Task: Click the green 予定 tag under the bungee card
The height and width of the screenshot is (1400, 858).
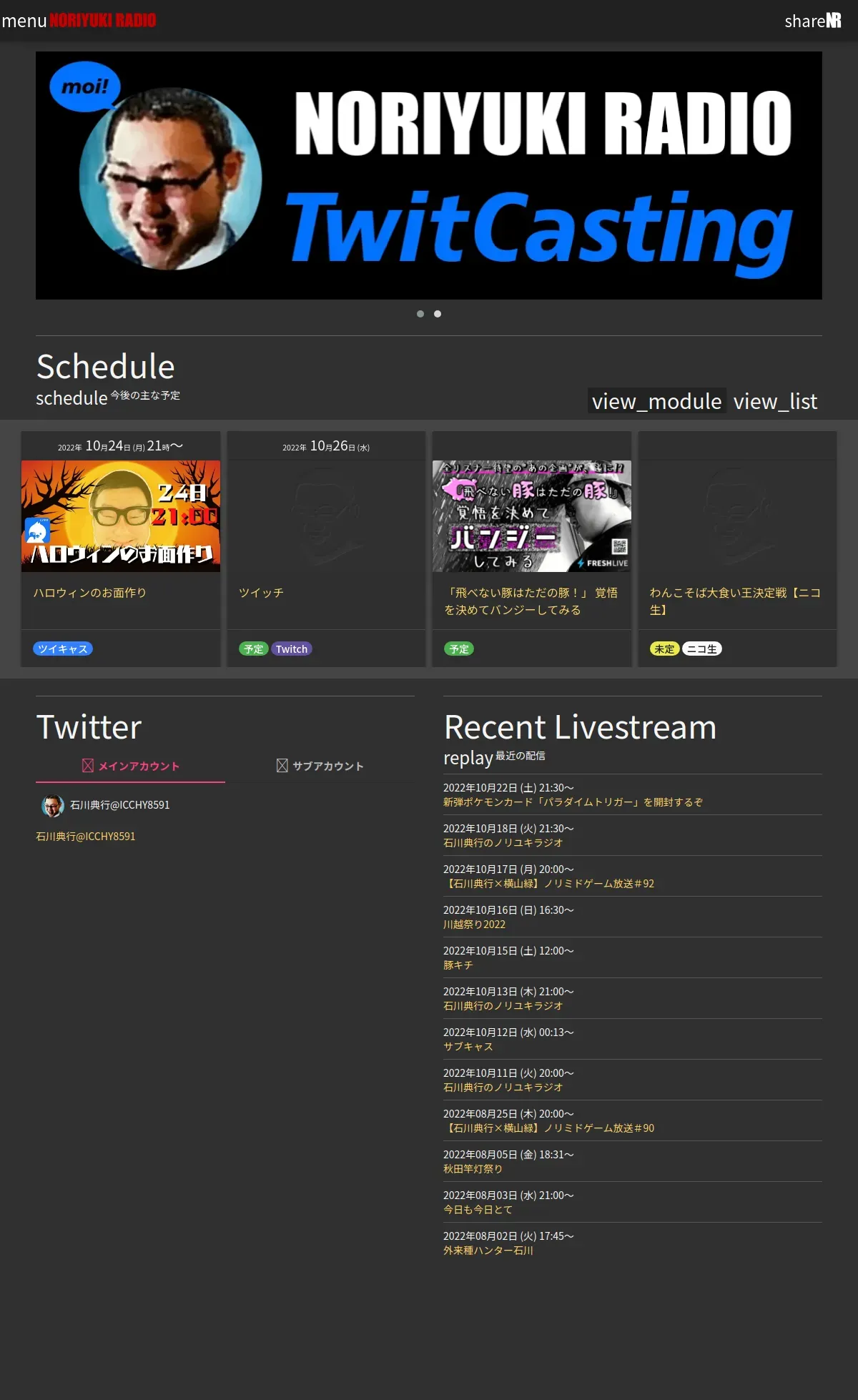Action: pos(459,649)
